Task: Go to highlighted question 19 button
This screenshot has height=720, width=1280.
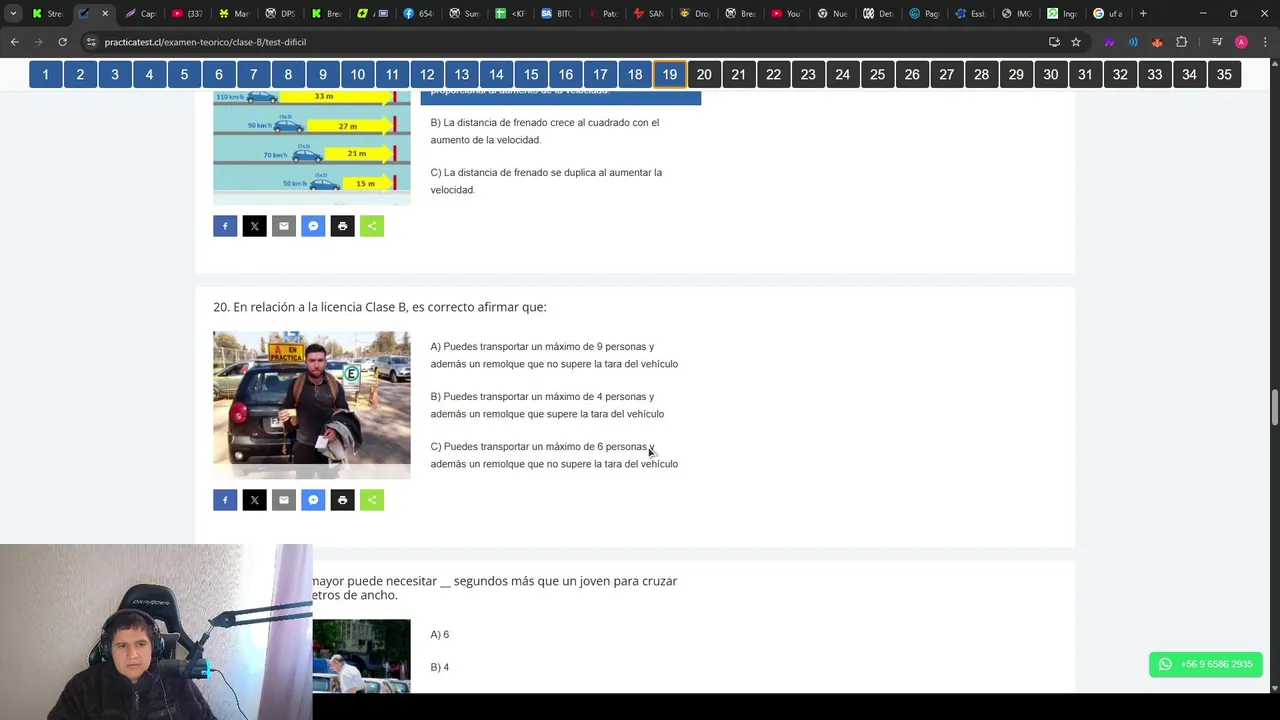Action: point(670,75)
